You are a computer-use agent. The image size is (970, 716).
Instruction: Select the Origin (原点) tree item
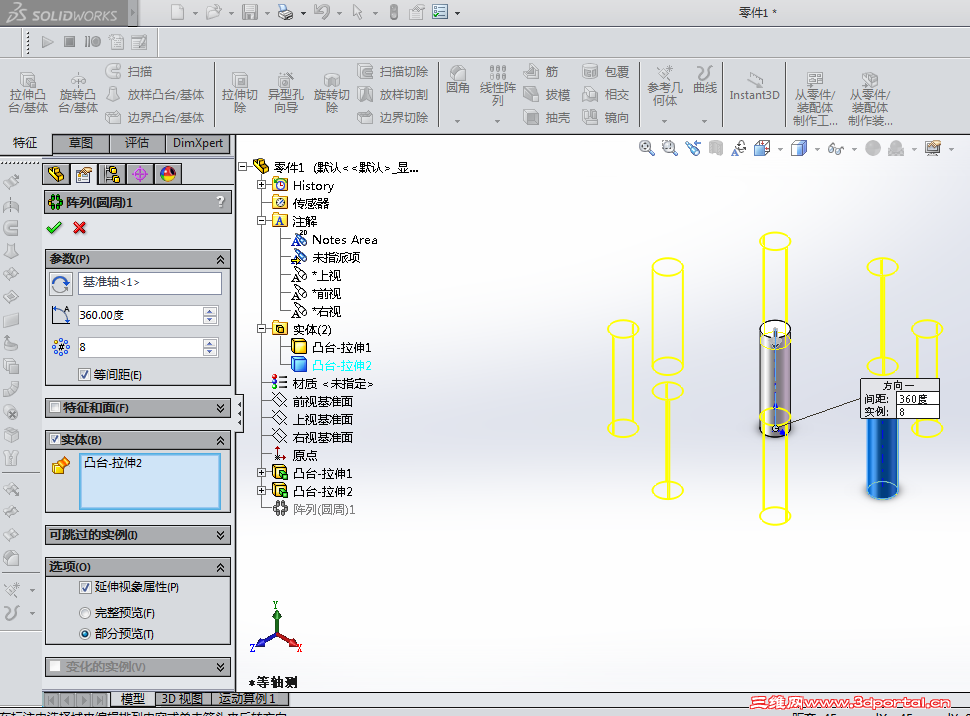tap(296, 455)
